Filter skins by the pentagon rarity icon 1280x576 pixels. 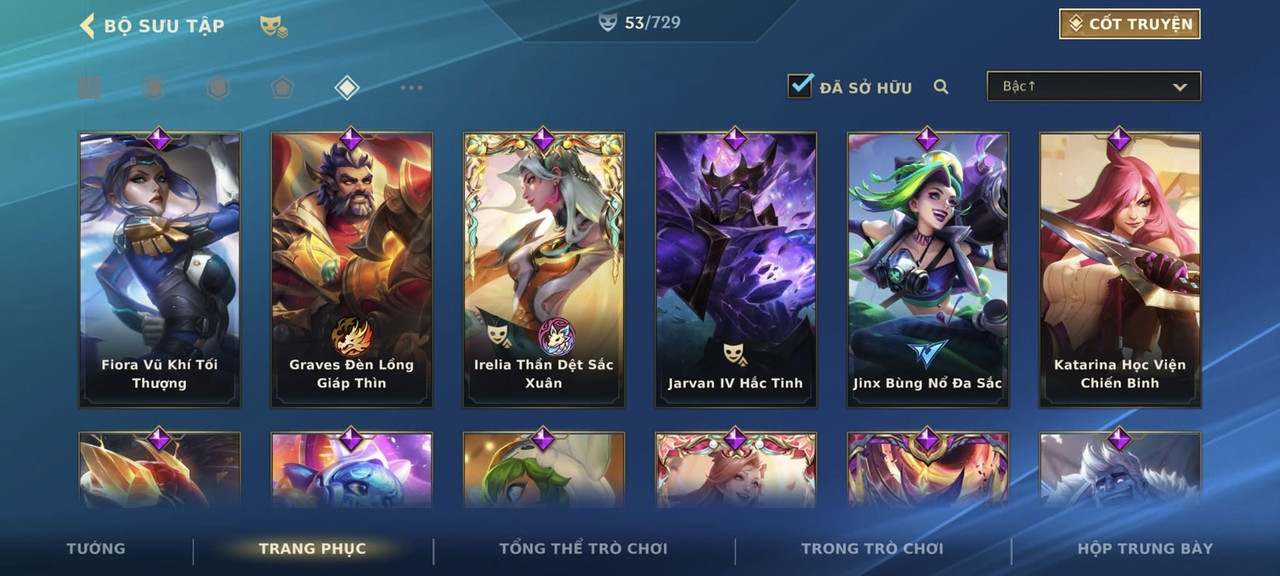click(x=282, y=88)
